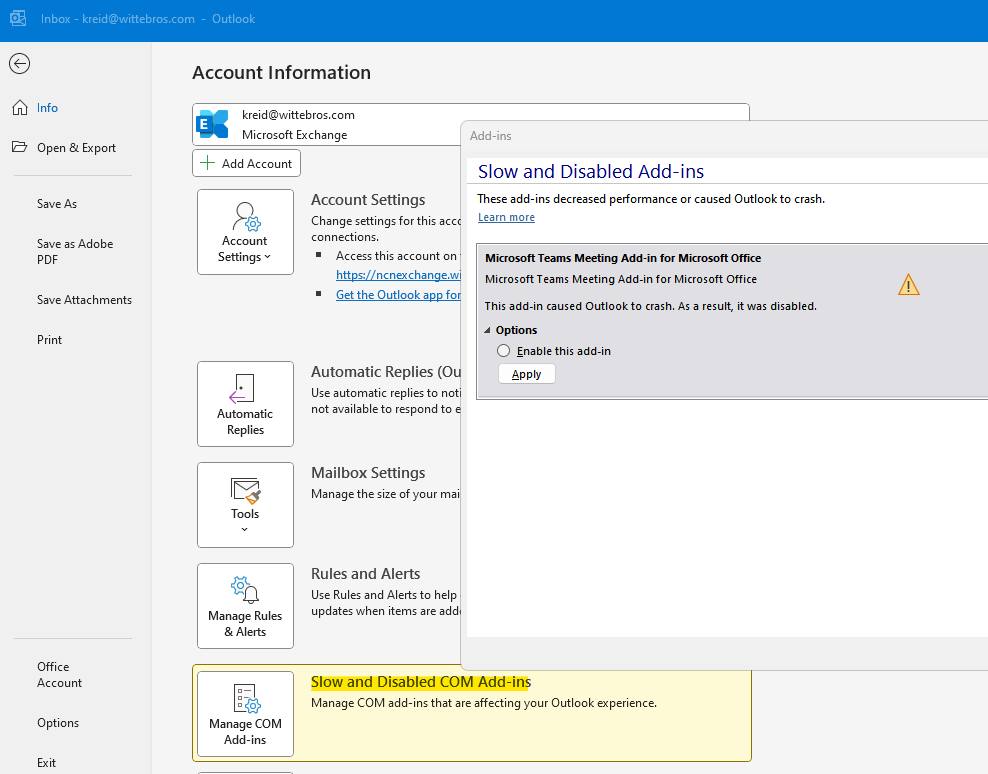This screenshot has width=988, height=774.
Task: Click the Automatic Replies button label
Action: [245, 422]
